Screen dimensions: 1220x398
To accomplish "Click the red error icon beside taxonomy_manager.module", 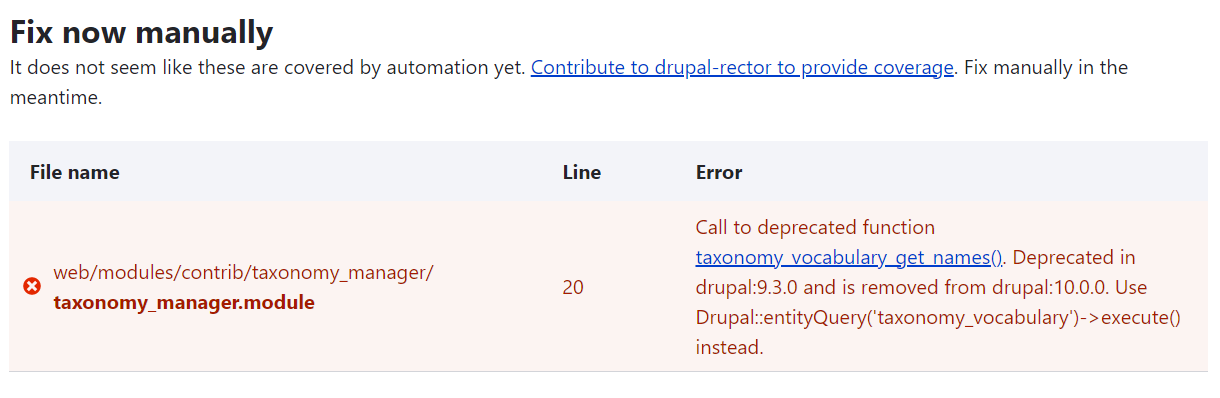I will point(32,287).
